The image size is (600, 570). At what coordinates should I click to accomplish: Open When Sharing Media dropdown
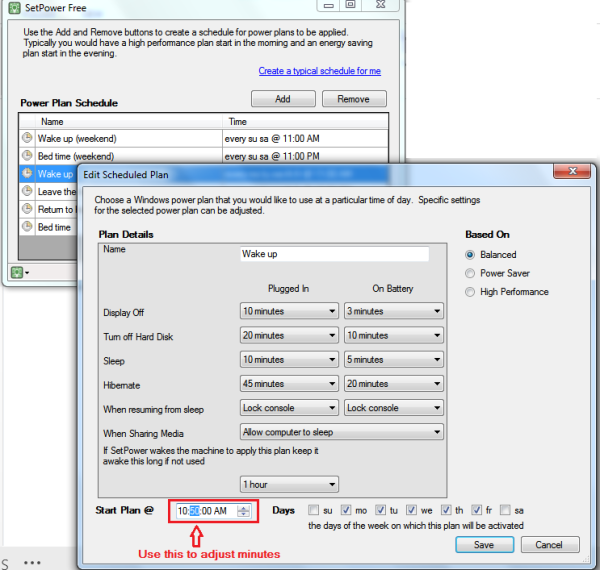coord(342,432)
